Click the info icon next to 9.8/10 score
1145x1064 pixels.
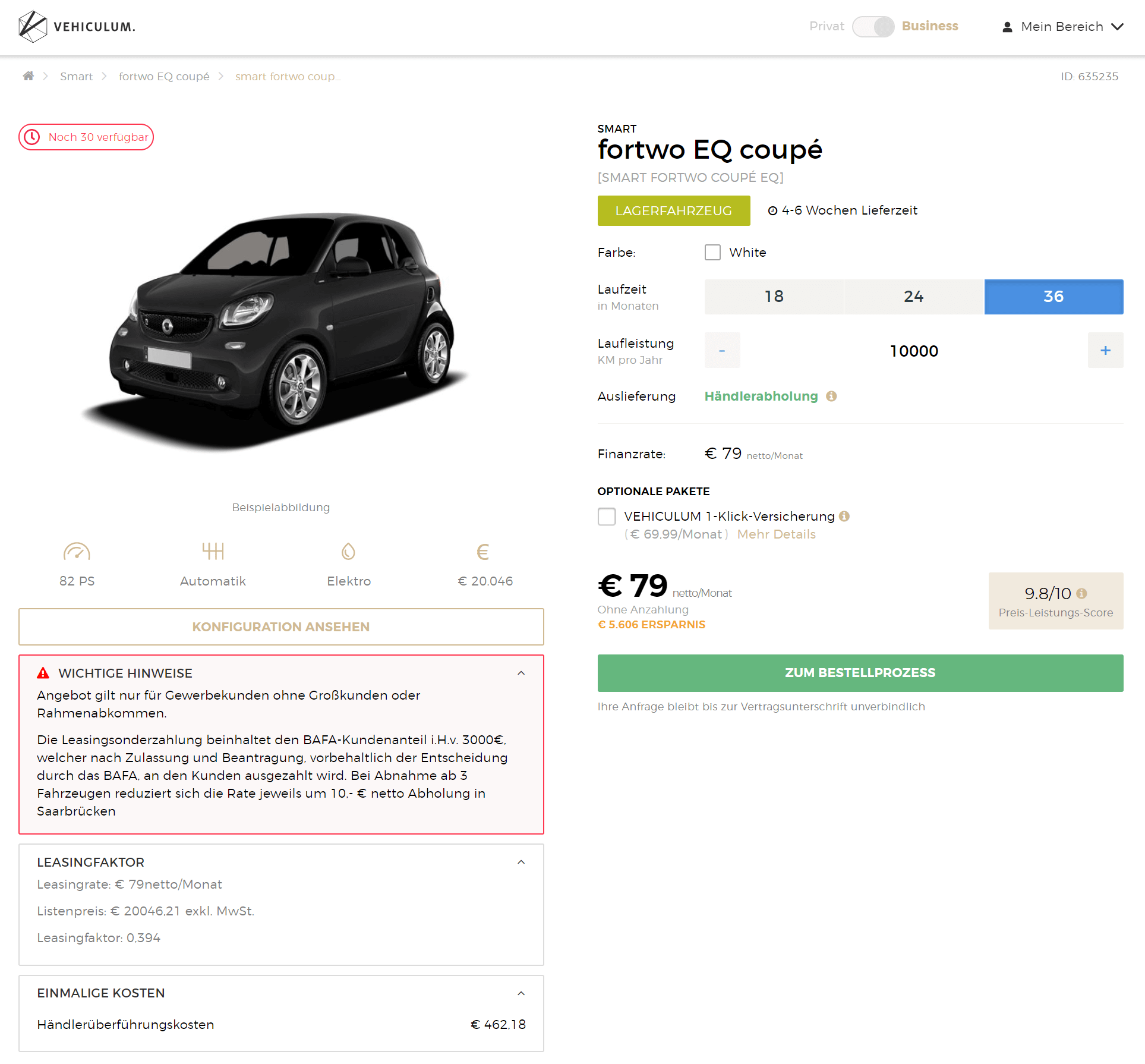1081,593
